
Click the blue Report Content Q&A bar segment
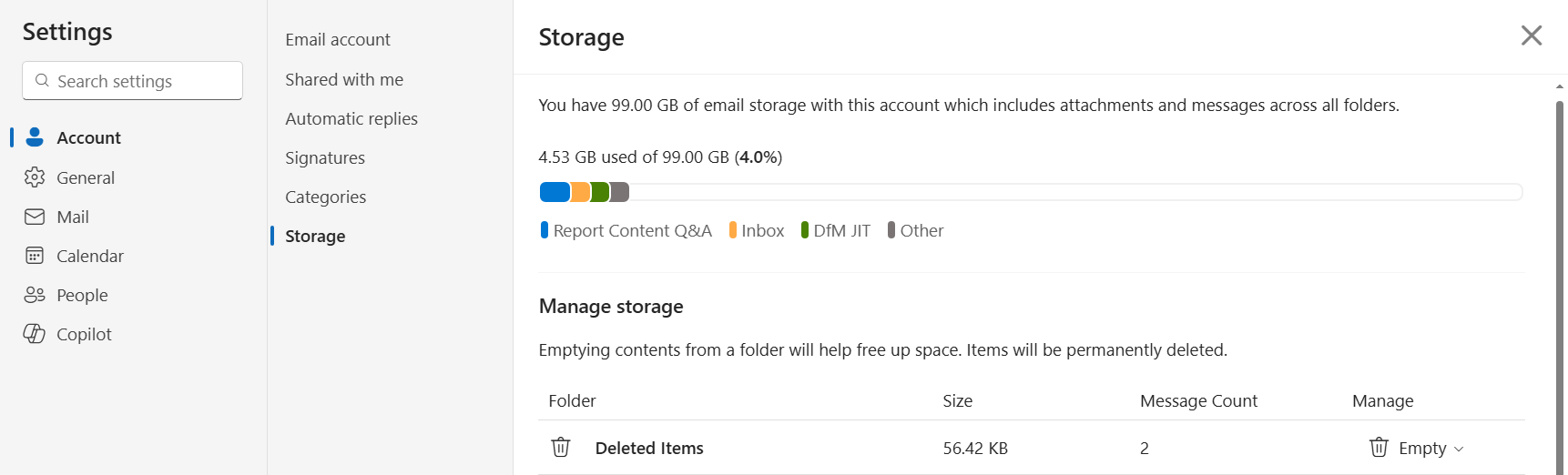(x=555, y=192)
